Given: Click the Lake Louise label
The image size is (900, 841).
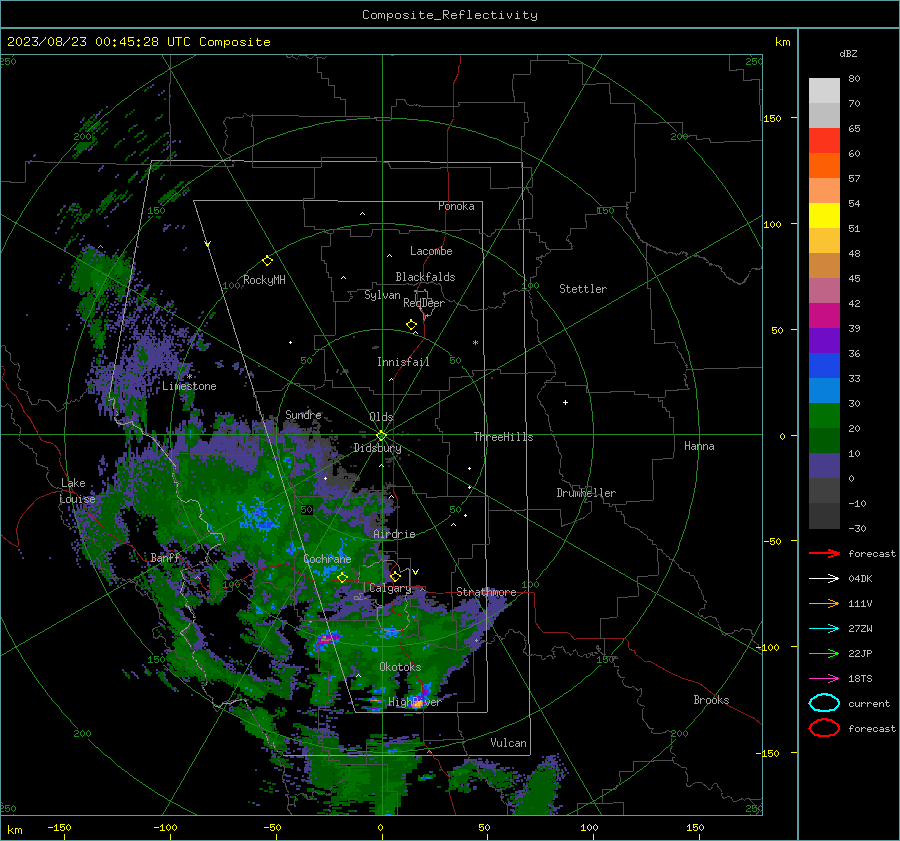Looking at the screenshot, I should [77, 491].
